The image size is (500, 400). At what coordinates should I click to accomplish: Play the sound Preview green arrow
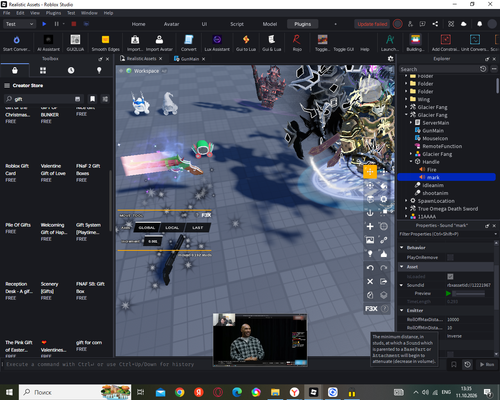point(448,293)
